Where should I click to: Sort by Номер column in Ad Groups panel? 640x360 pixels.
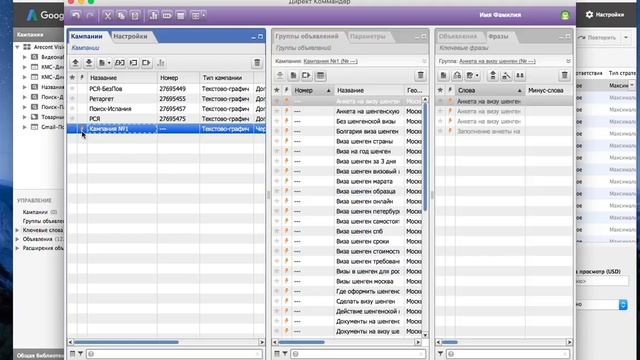click(313, 90)
